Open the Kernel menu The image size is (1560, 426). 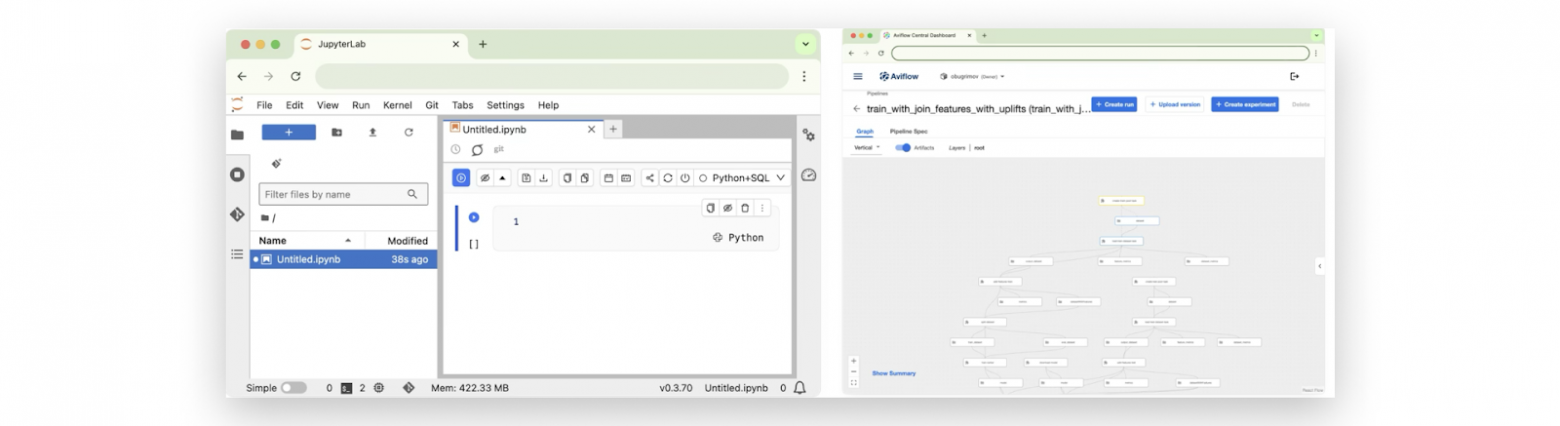coord(397,105)
